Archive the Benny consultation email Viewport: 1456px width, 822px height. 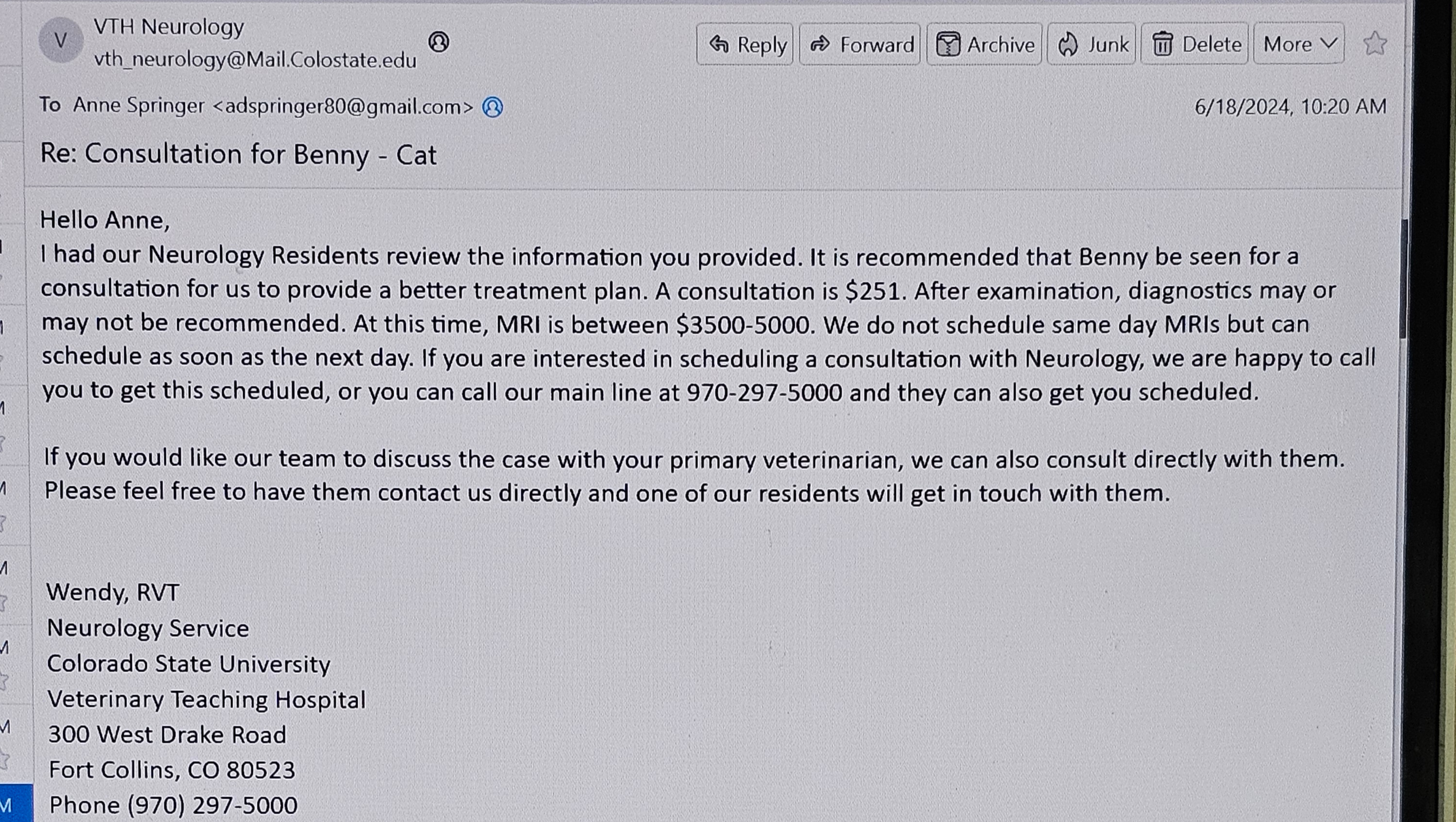984,45
